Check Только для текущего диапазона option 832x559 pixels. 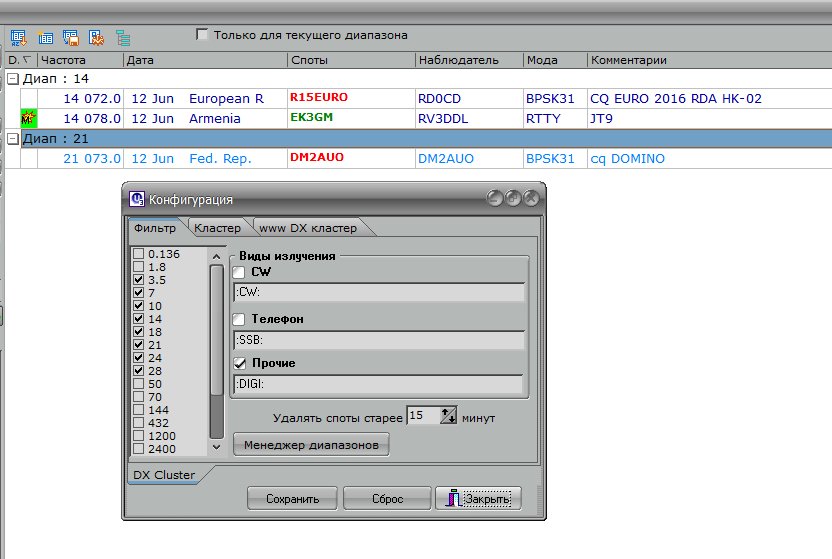[x=203, y=35]
